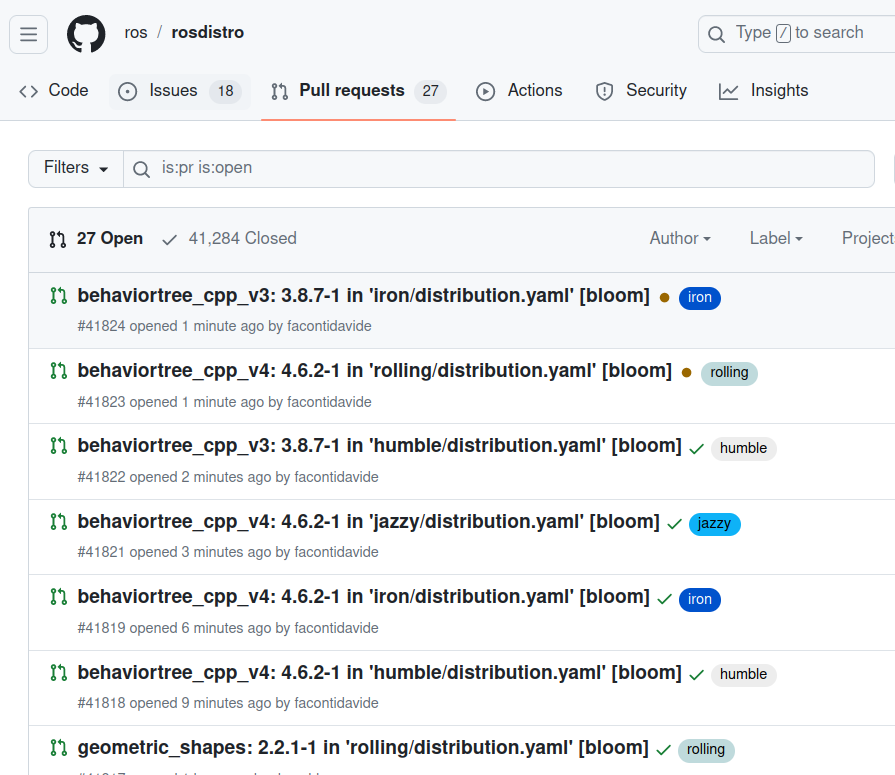Click PR icon for #41822 humble row
This screenshot has width=895, height=775.
point(58,446)
